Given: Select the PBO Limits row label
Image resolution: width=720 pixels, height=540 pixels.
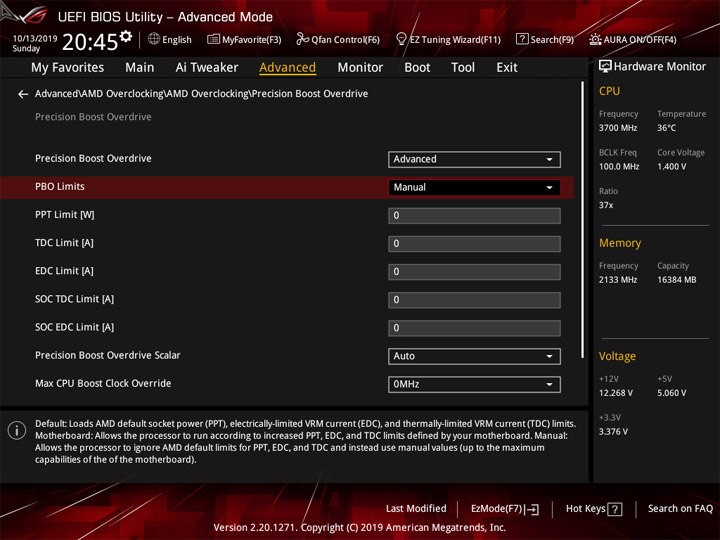Looking at the screenshot, I should [x=60, y=186].
